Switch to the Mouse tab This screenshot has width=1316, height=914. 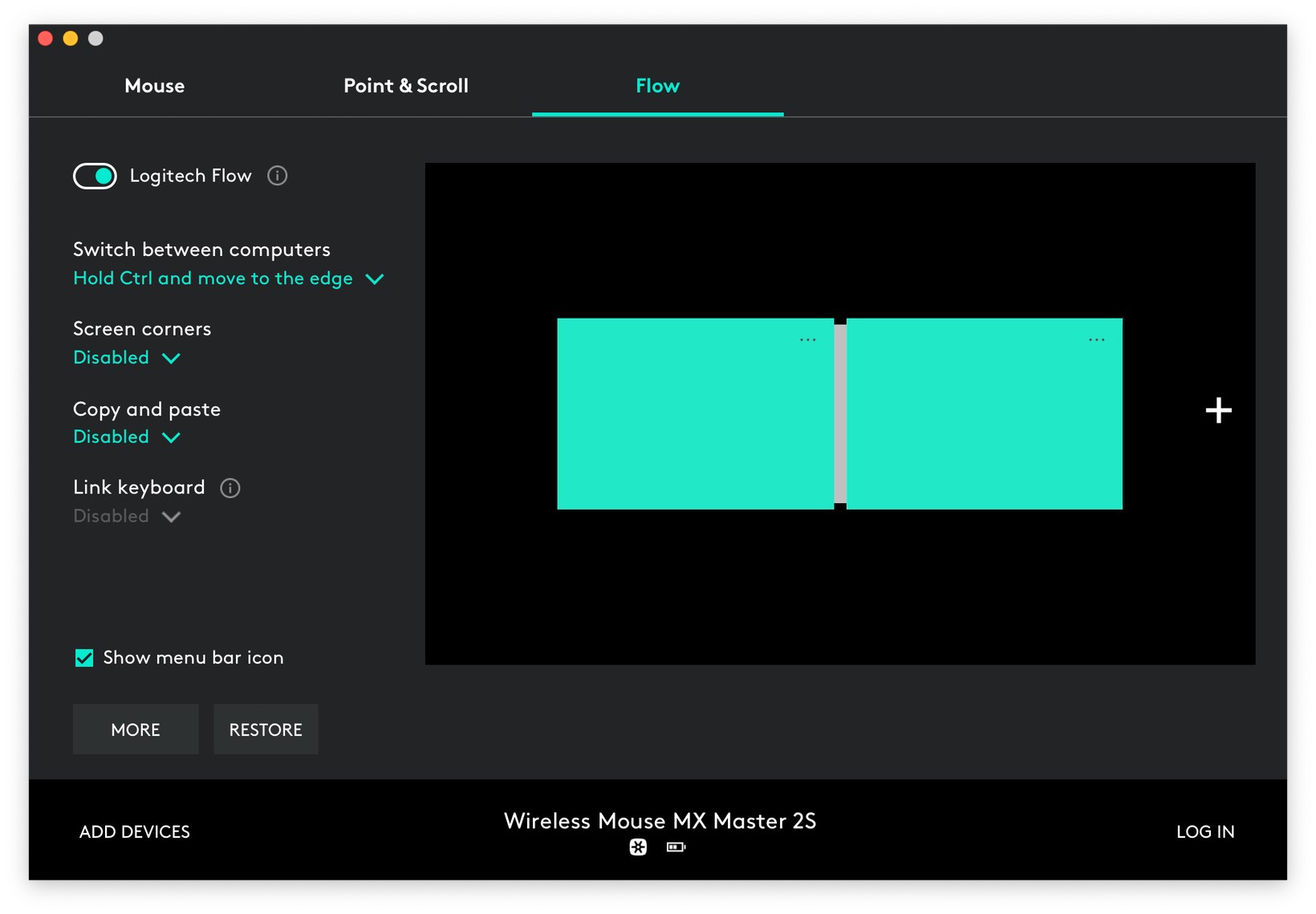tap(155, 86)
